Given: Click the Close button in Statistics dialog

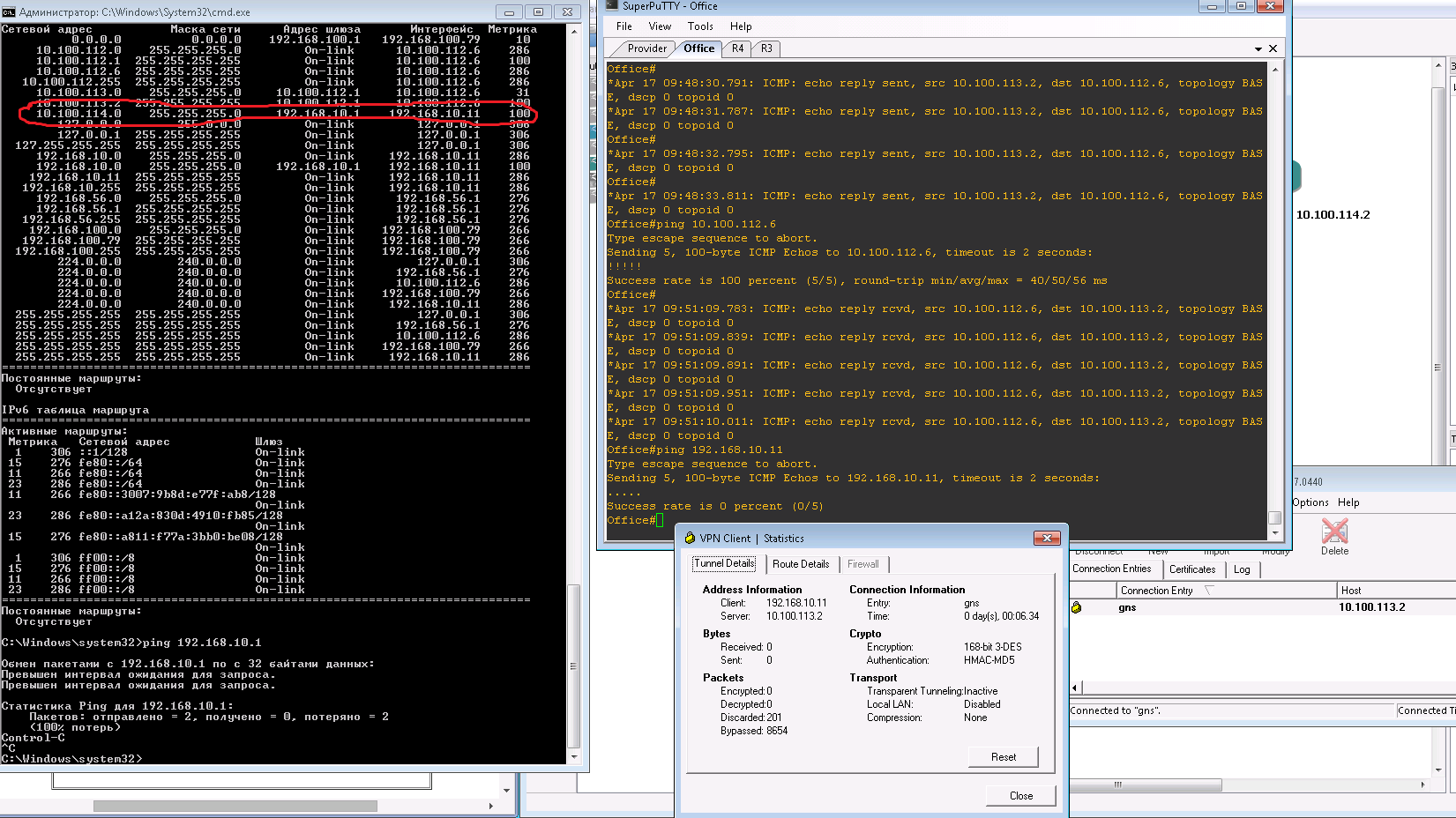Looking at the screenshot, I should tap(1020, 796).
